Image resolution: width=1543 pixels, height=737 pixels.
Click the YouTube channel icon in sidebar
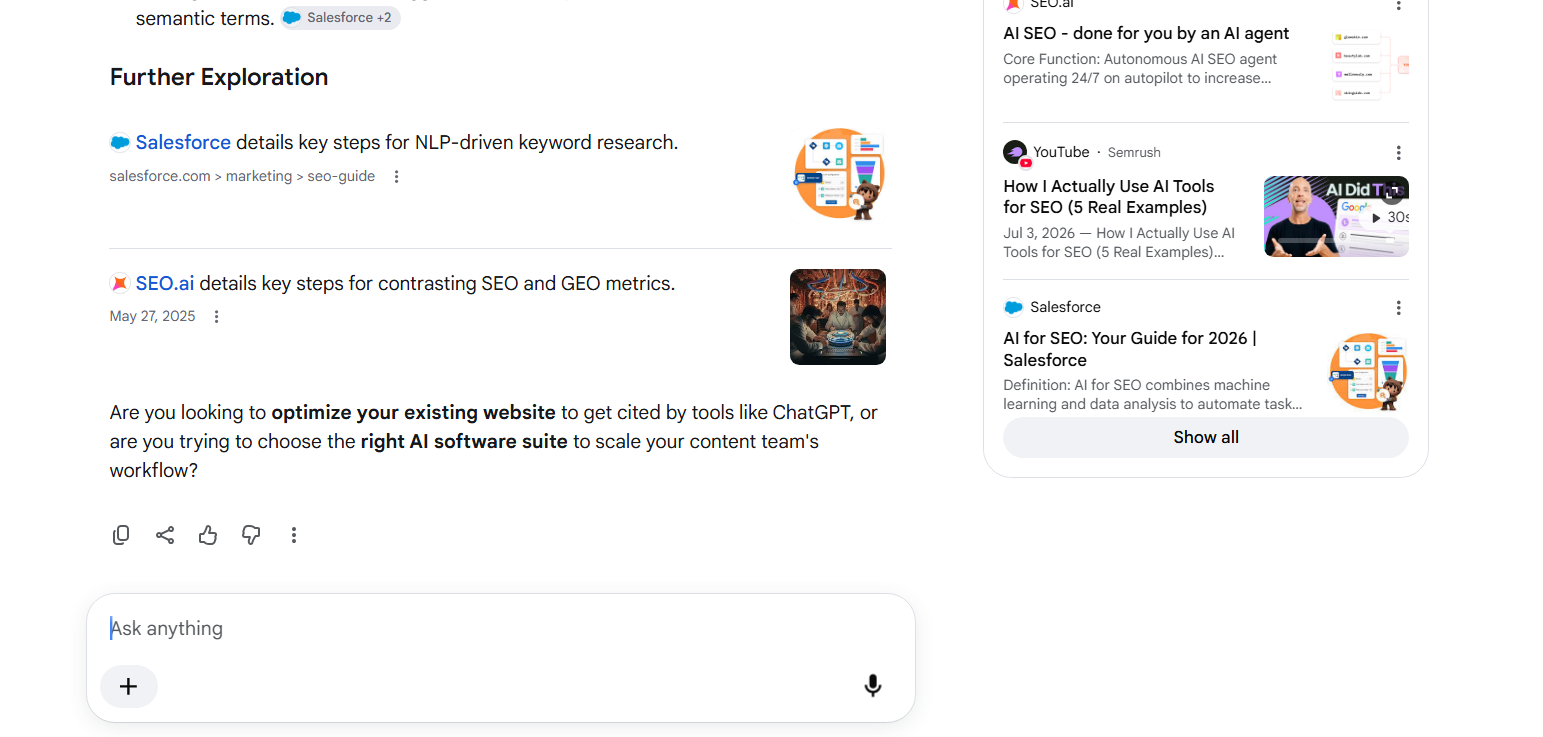click(x=1016, y=153)
